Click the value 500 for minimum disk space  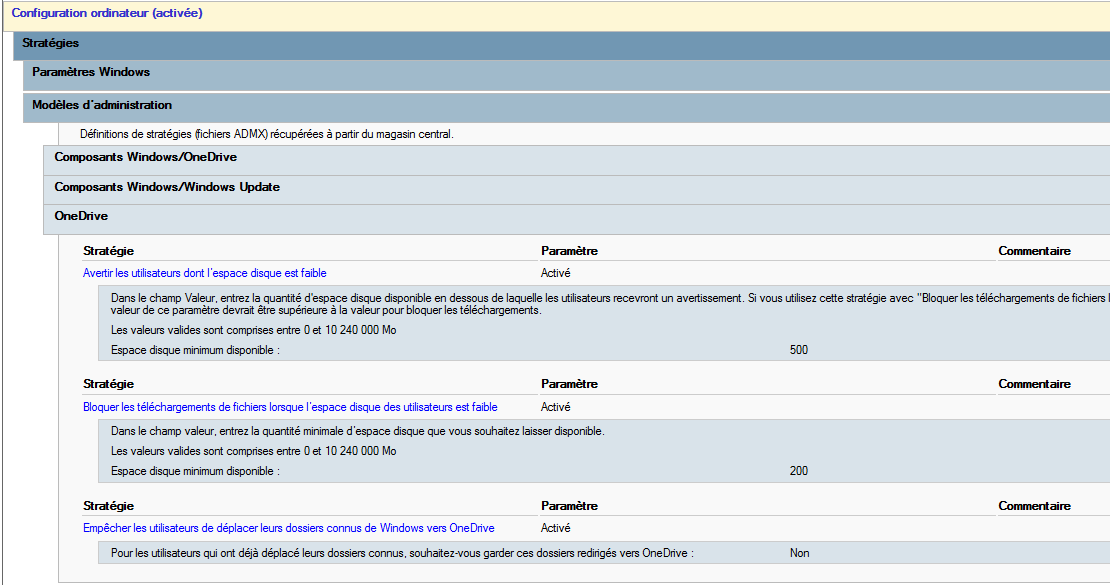(x=798, y=350)
